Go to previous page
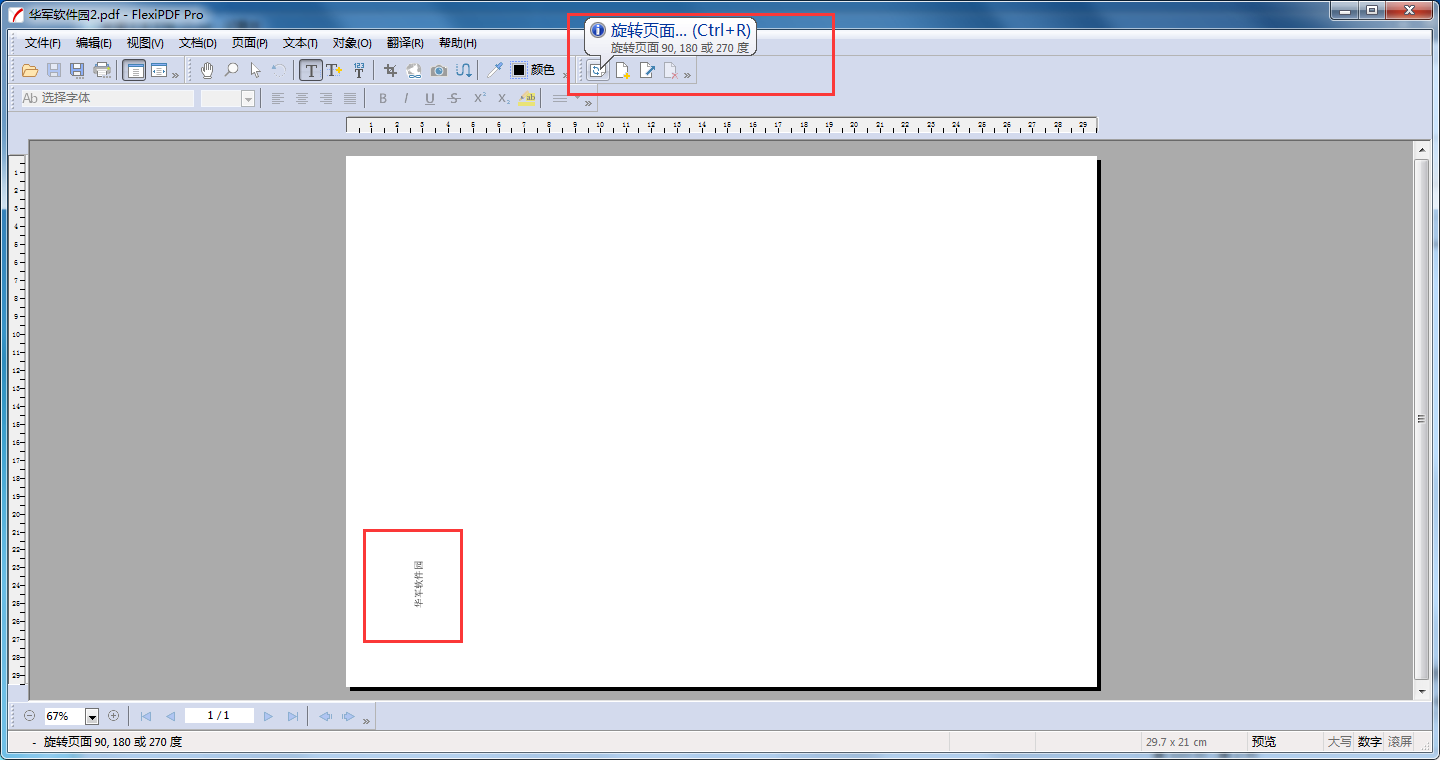 click(170, 716)
